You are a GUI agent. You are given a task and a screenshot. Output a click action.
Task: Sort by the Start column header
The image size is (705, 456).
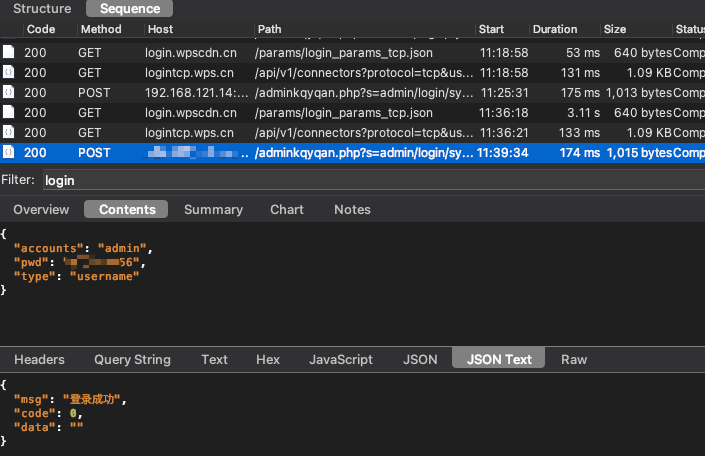click(x=491, y=29)
